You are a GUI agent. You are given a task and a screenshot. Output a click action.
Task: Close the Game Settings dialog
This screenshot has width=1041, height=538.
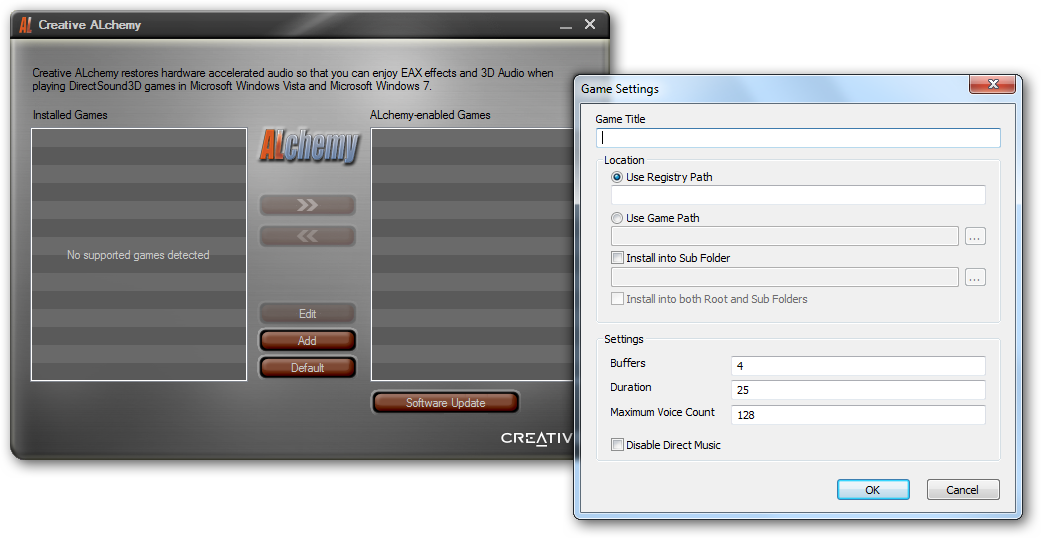[x=993, y=84]
